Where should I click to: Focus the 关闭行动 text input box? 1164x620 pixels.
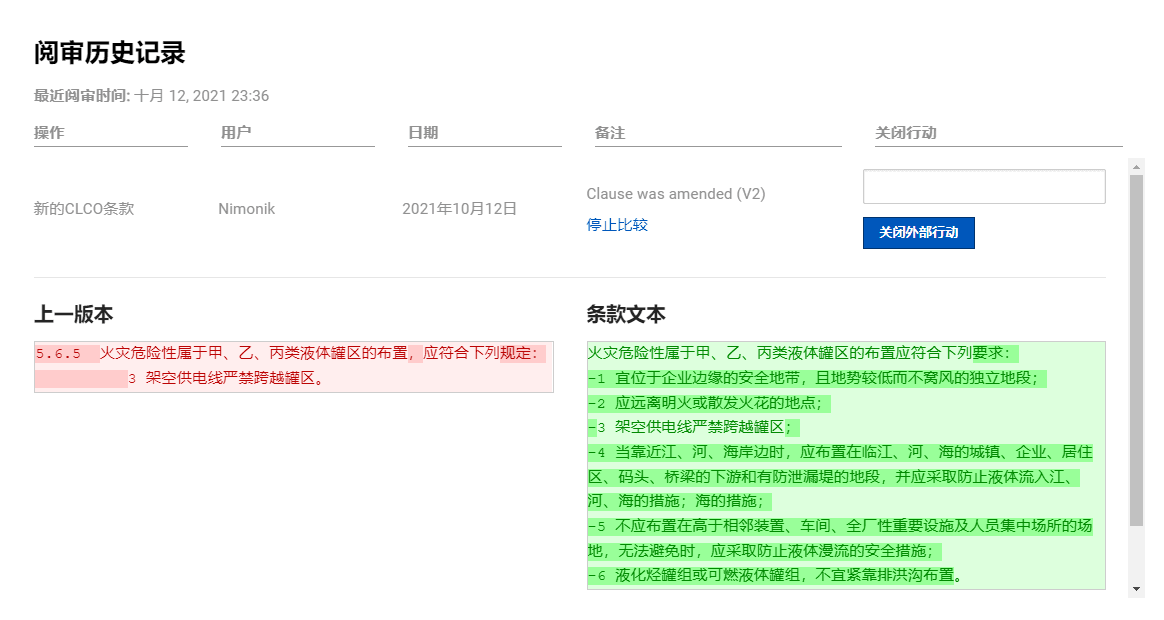983,187
